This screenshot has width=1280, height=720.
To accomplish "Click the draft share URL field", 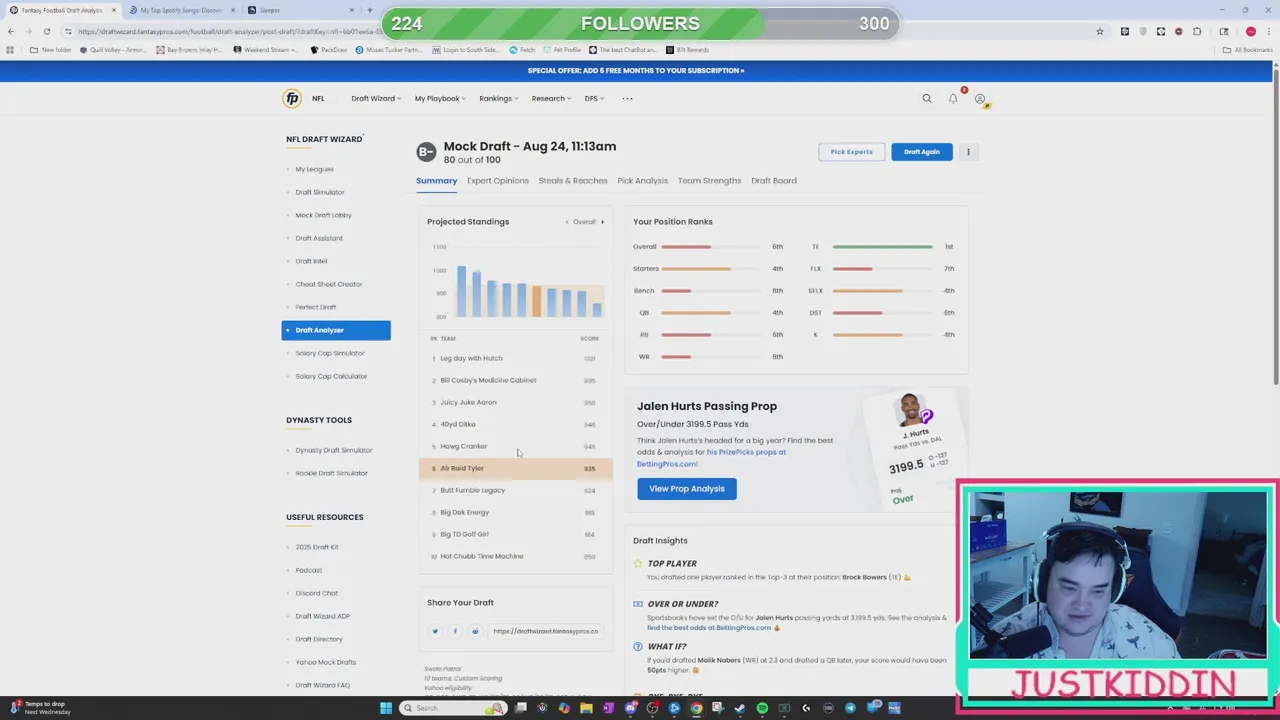I will [545, 631].
